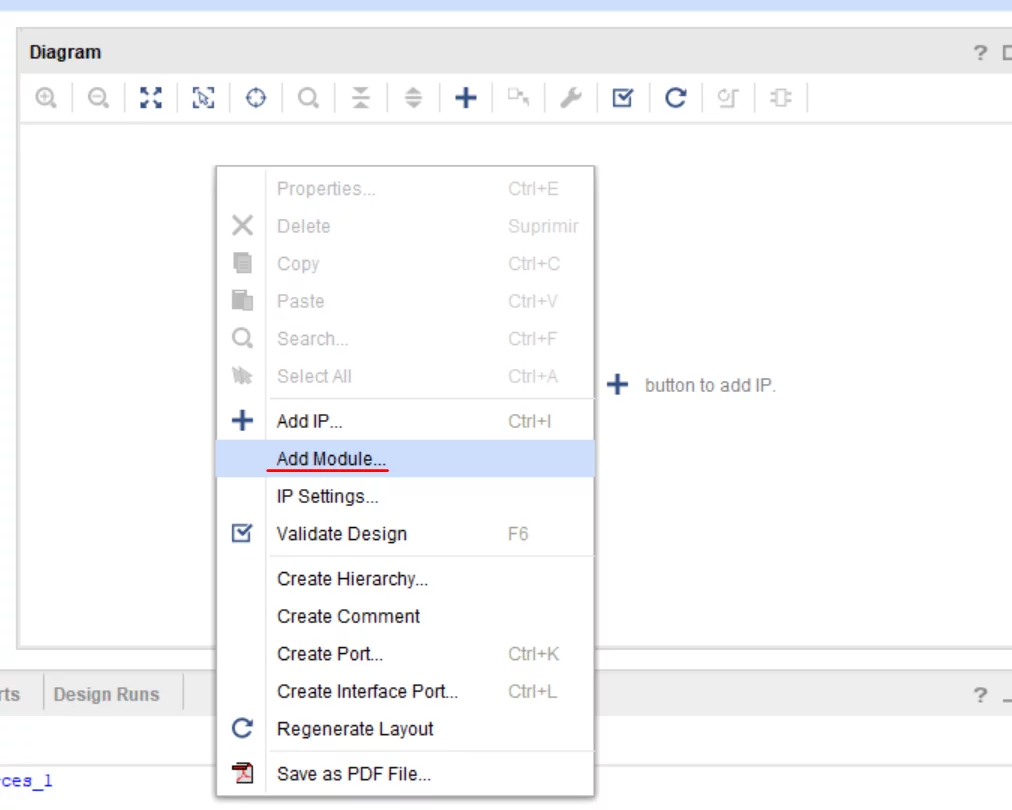Image resolution: width=1012 pixels, height=810 pixels.
Task: Click the Zoom Fit toolbar icon
Action: (x=150, y=97)
